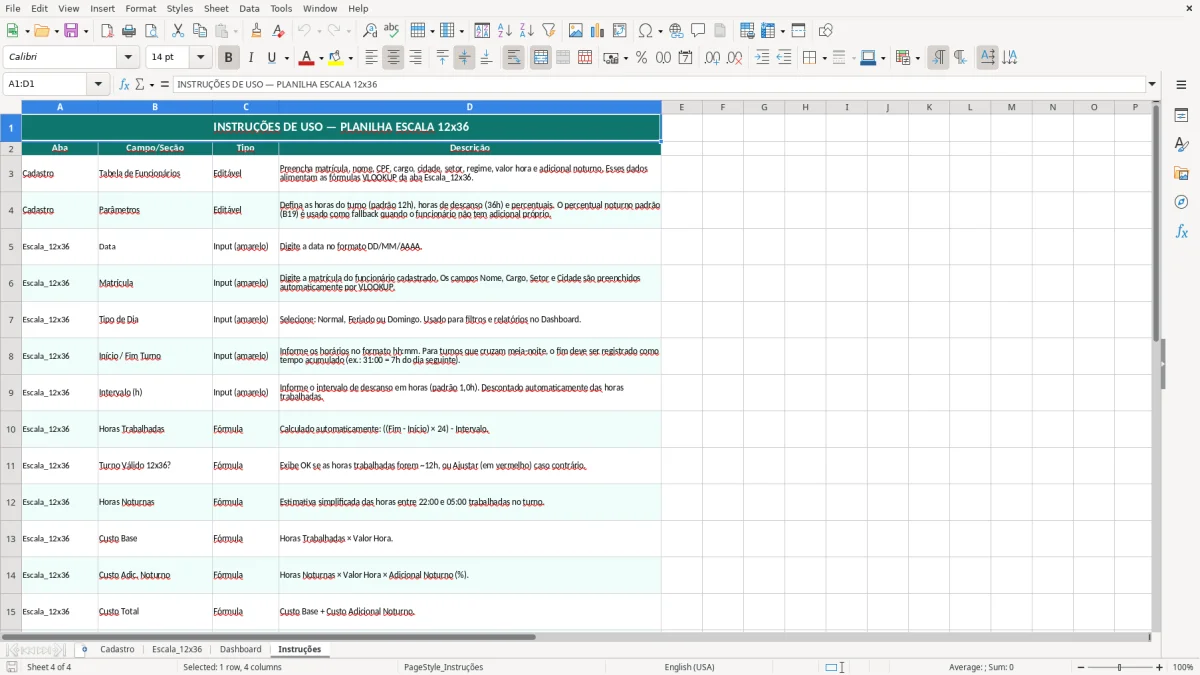Open the 14 pt font size dropdown

pyautogui.click(x=200, y=58)
